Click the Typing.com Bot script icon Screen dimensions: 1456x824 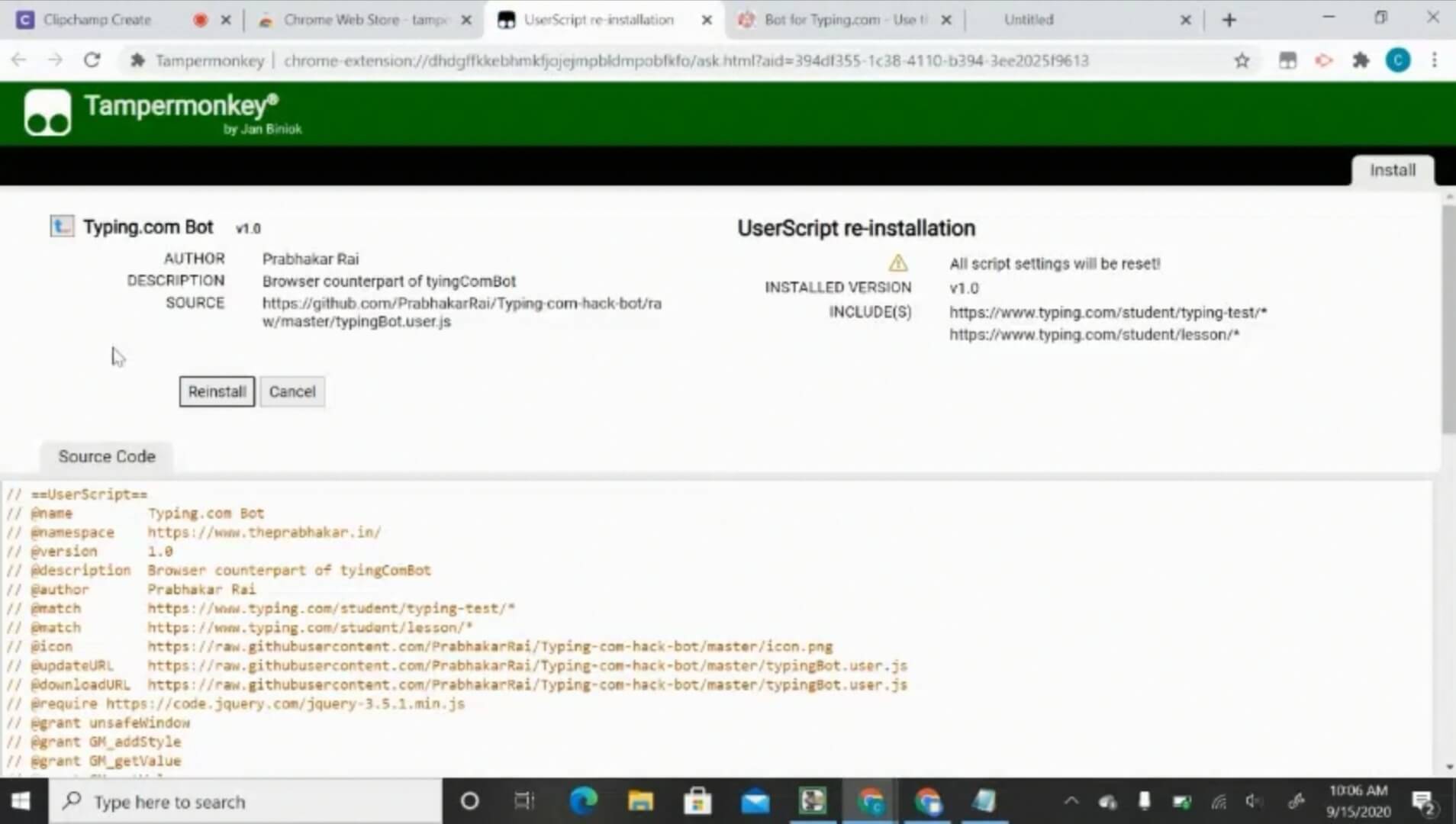(x=62, y=226)
